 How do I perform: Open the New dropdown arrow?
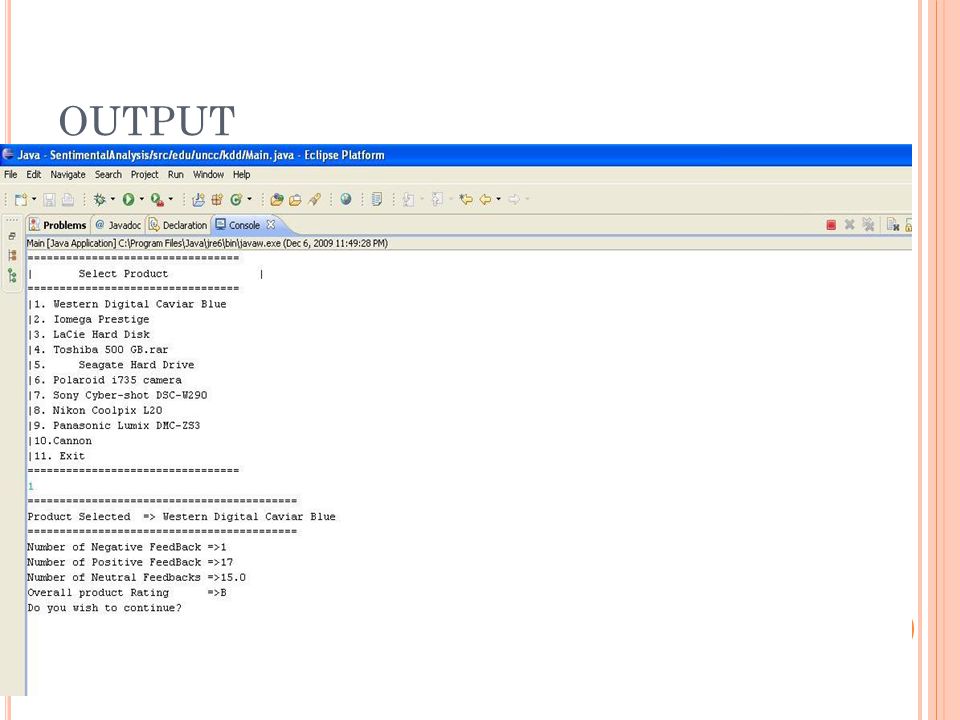[34, 199]
